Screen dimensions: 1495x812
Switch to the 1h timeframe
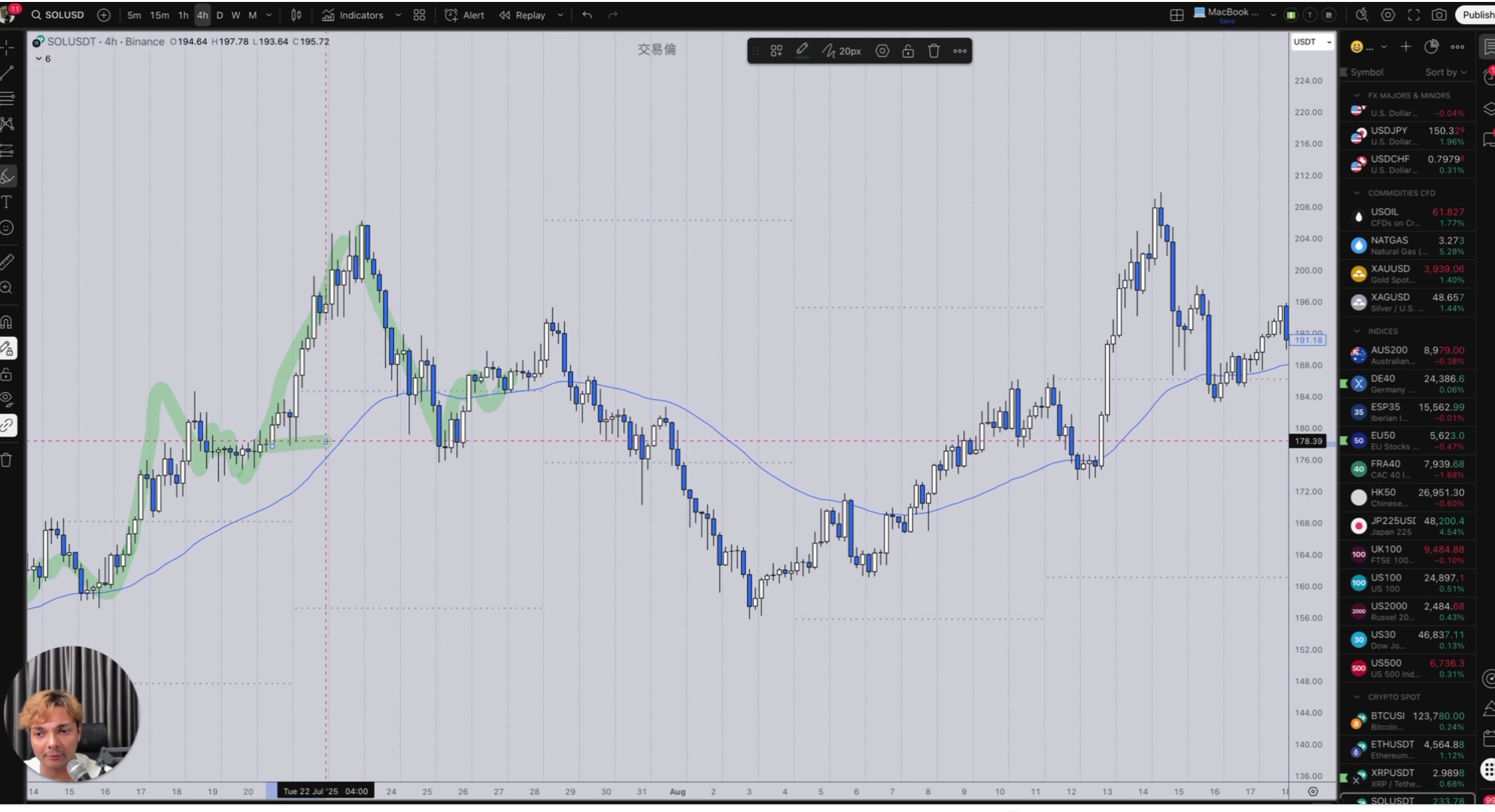(x=183, y=15)
